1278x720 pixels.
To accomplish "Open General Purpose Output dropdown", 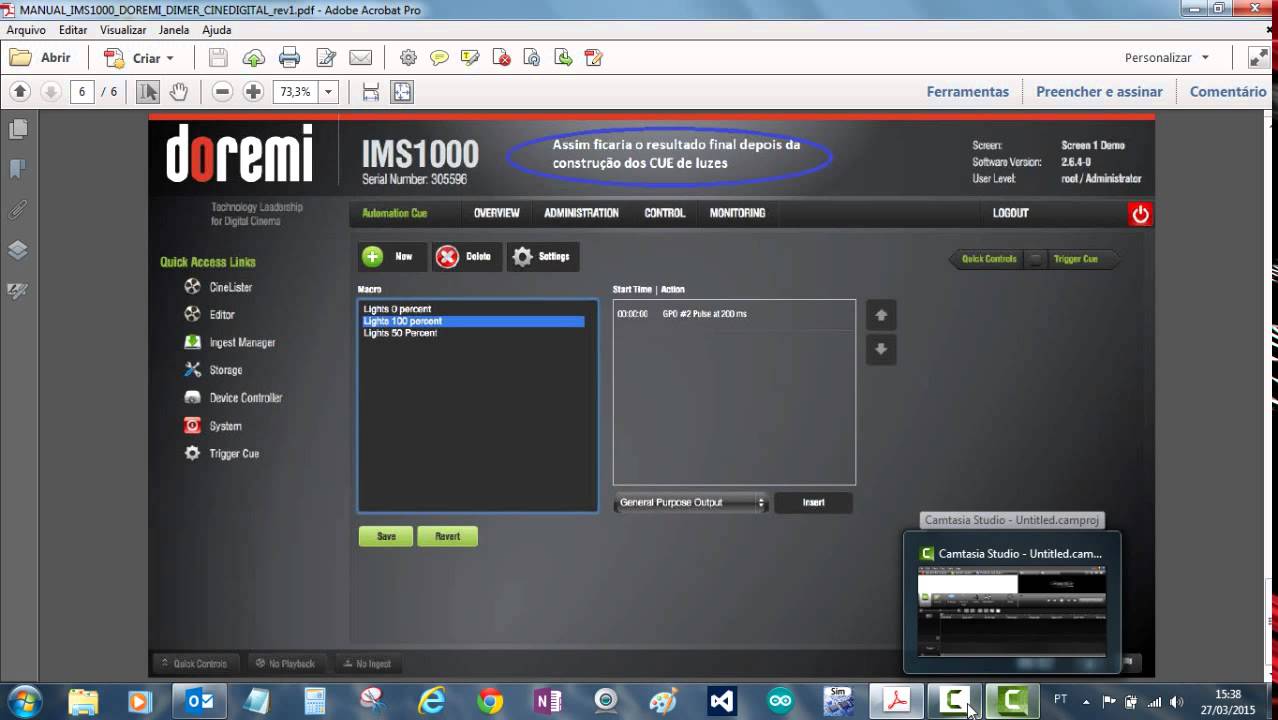I will 691,503.
